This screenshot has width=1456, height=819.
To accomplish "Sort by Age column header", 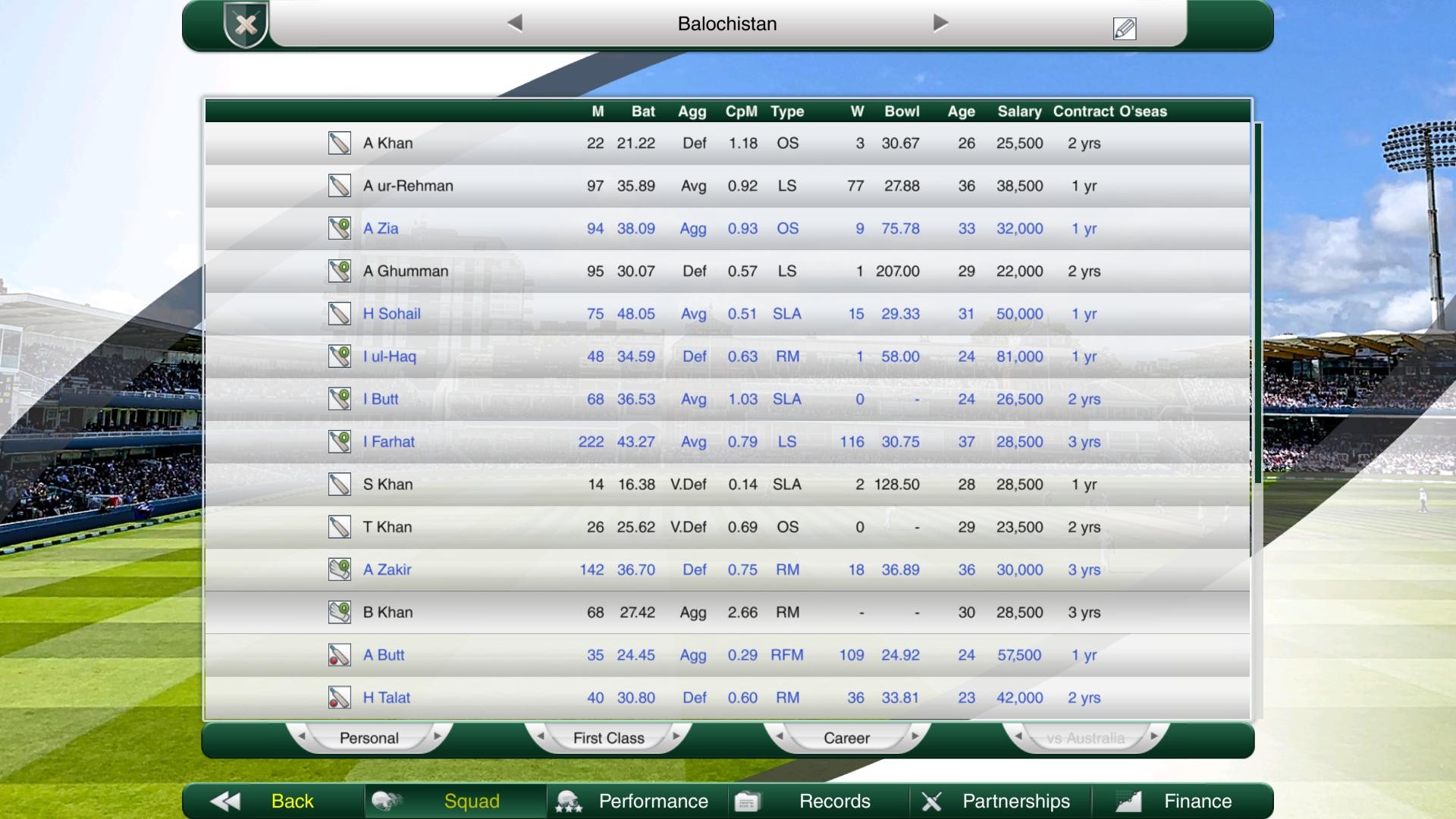I will click(x=961, y=111).
